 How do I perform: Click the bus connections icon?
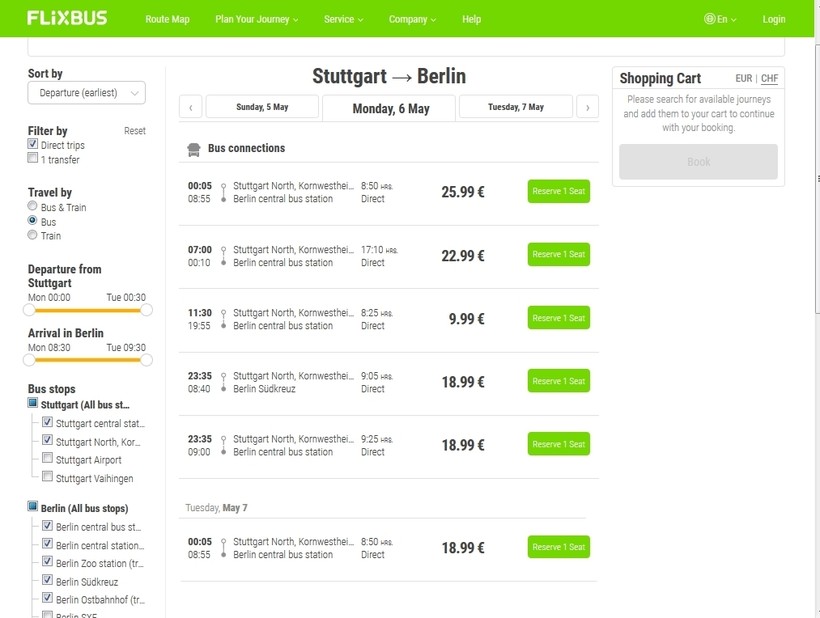(194, 149)
